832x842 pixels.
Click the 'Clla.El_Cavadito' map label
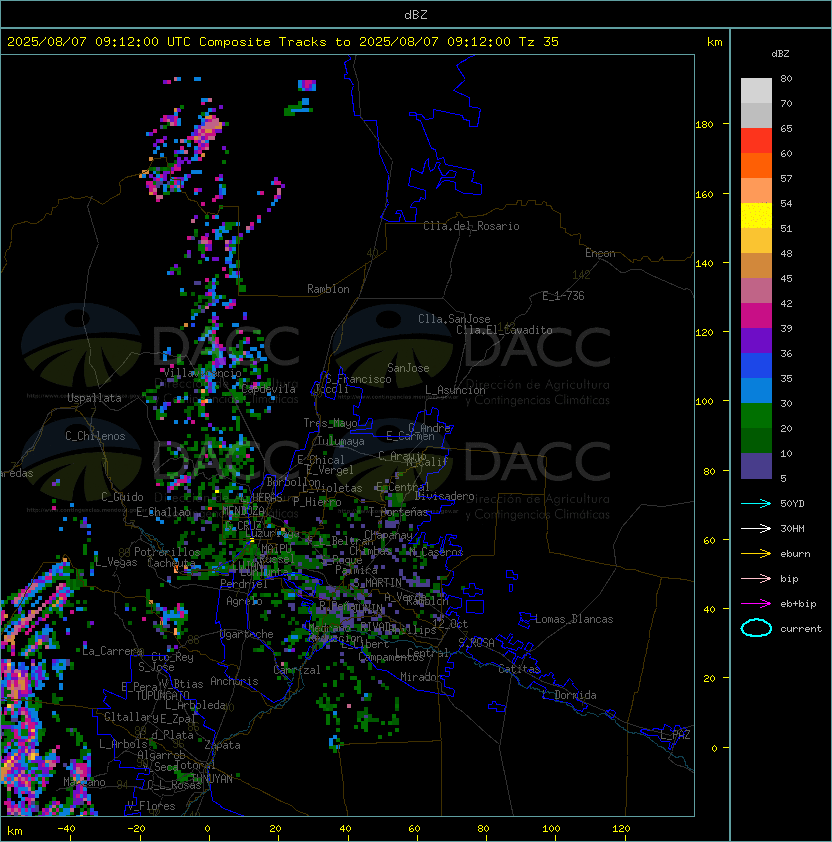point(504,330)
